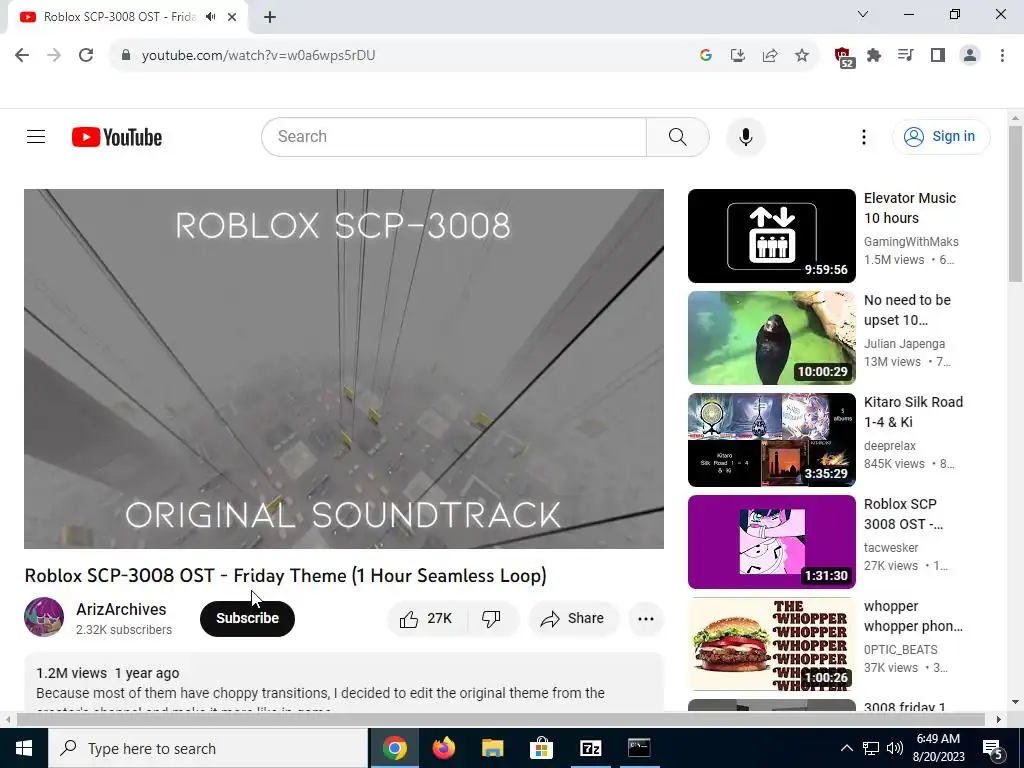Click the horizontal page scrollbar
1024x768 pixels.
[x=502, y=719]
